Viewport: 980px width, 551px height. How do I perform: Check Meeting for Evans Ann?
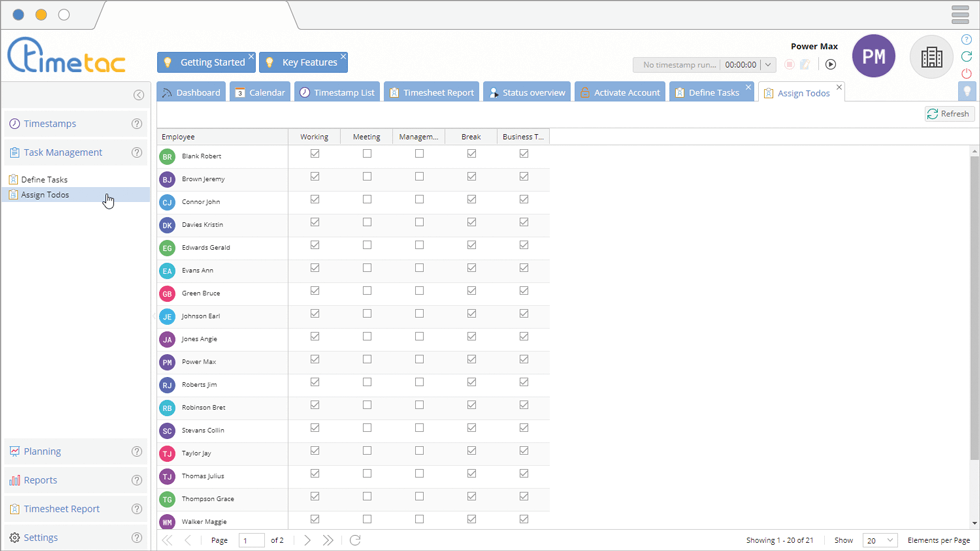click(368, 268)
